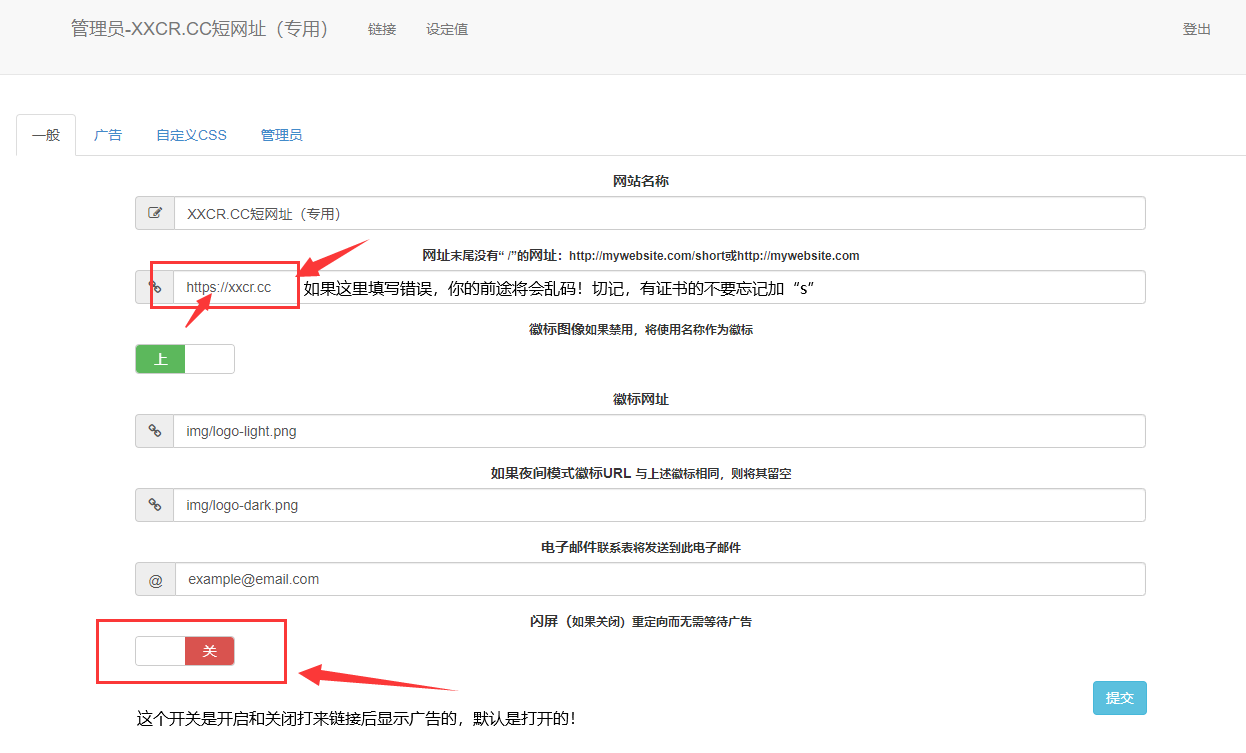Screen dimensions: 1246x753
Task: Click the 网站名称 label text
Action: [641, 181]
